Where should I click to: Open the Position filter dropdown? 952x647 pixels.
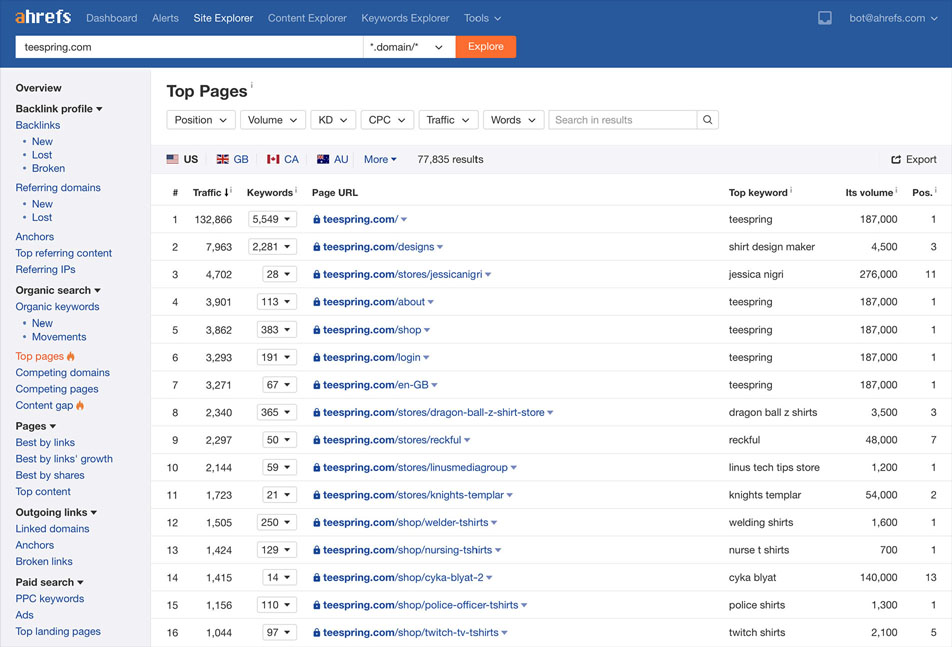(200, 119)
